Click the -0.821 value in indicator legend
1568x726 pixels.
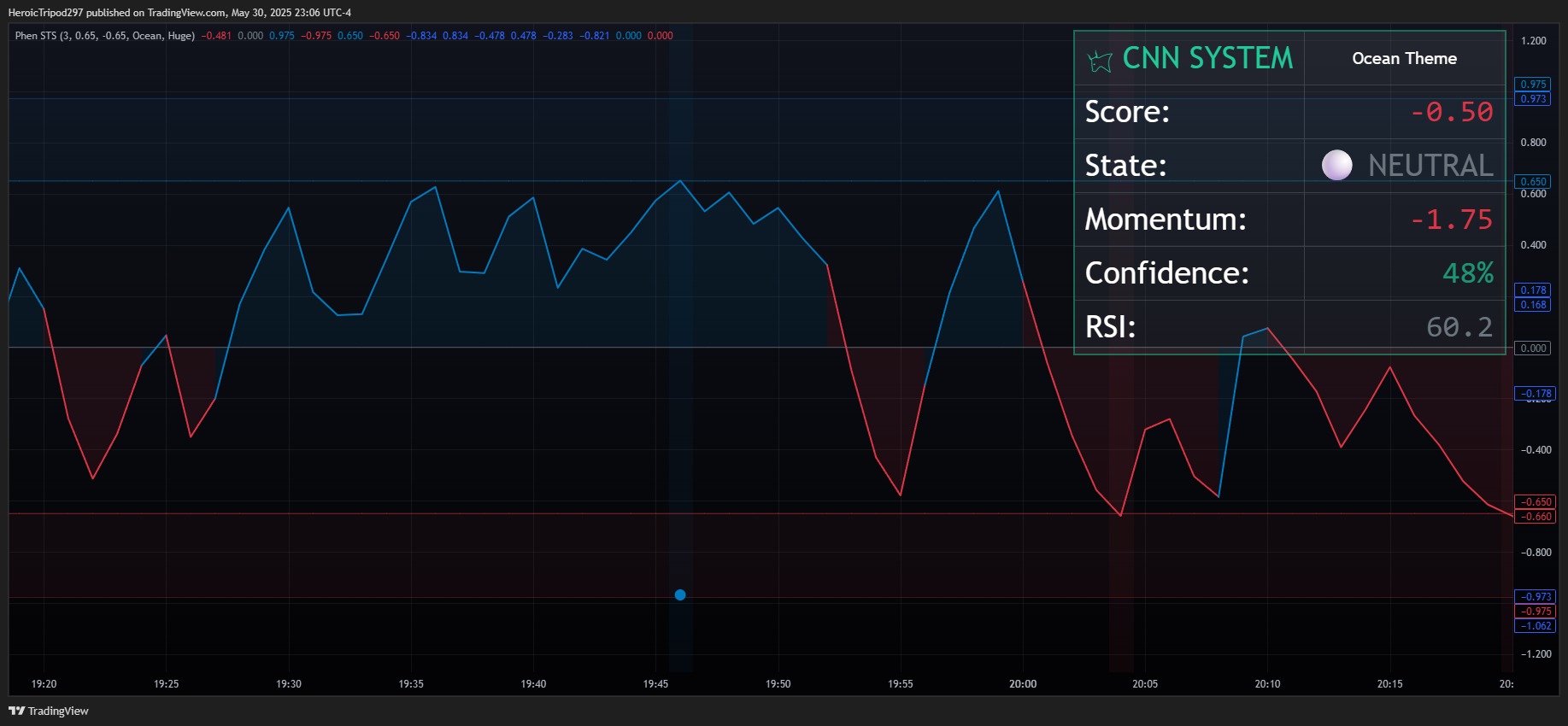click(x=595, y=36)
